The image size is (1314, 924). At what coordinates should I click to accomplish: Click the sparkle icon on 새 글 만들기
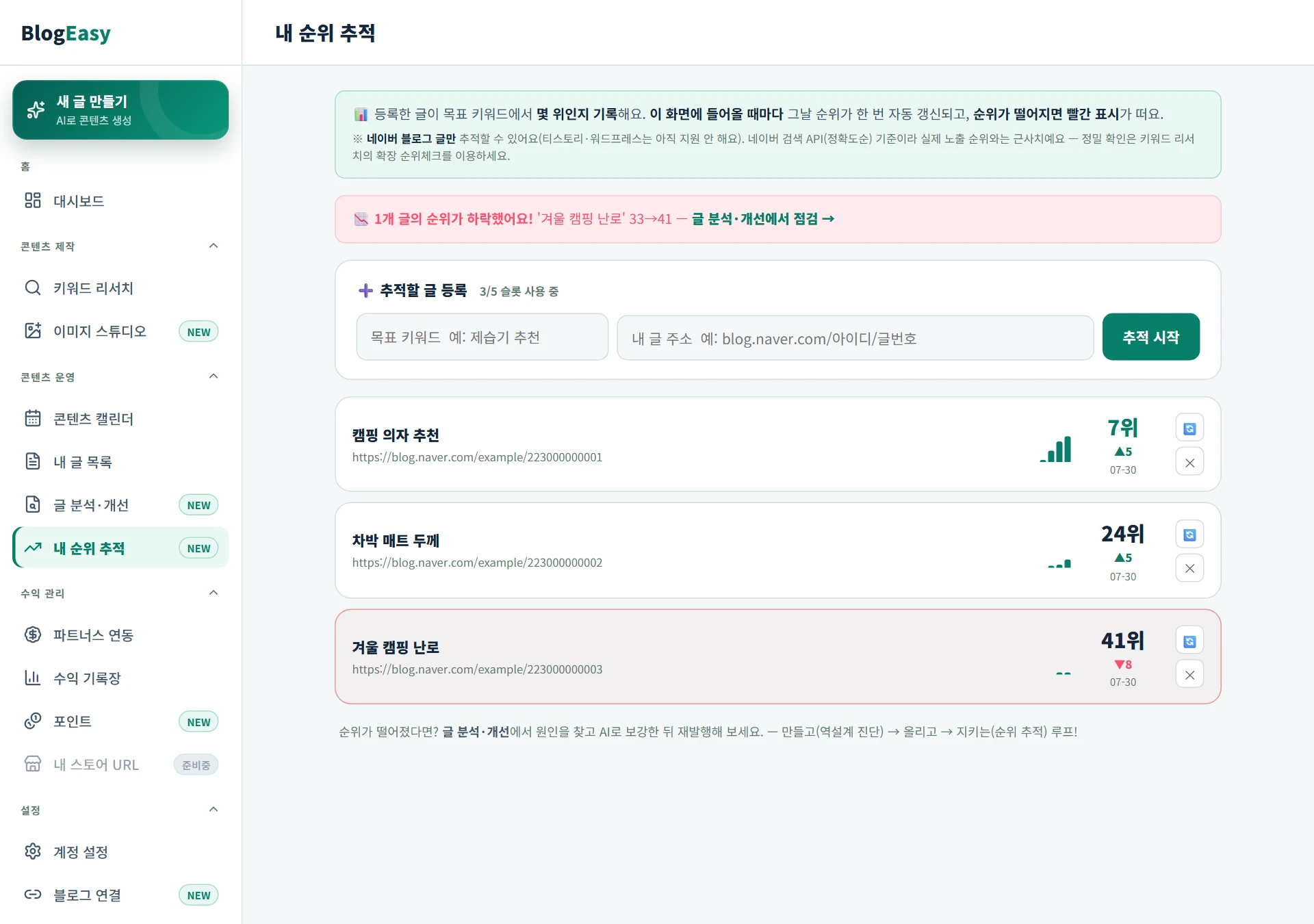click(x=36, y=110)
